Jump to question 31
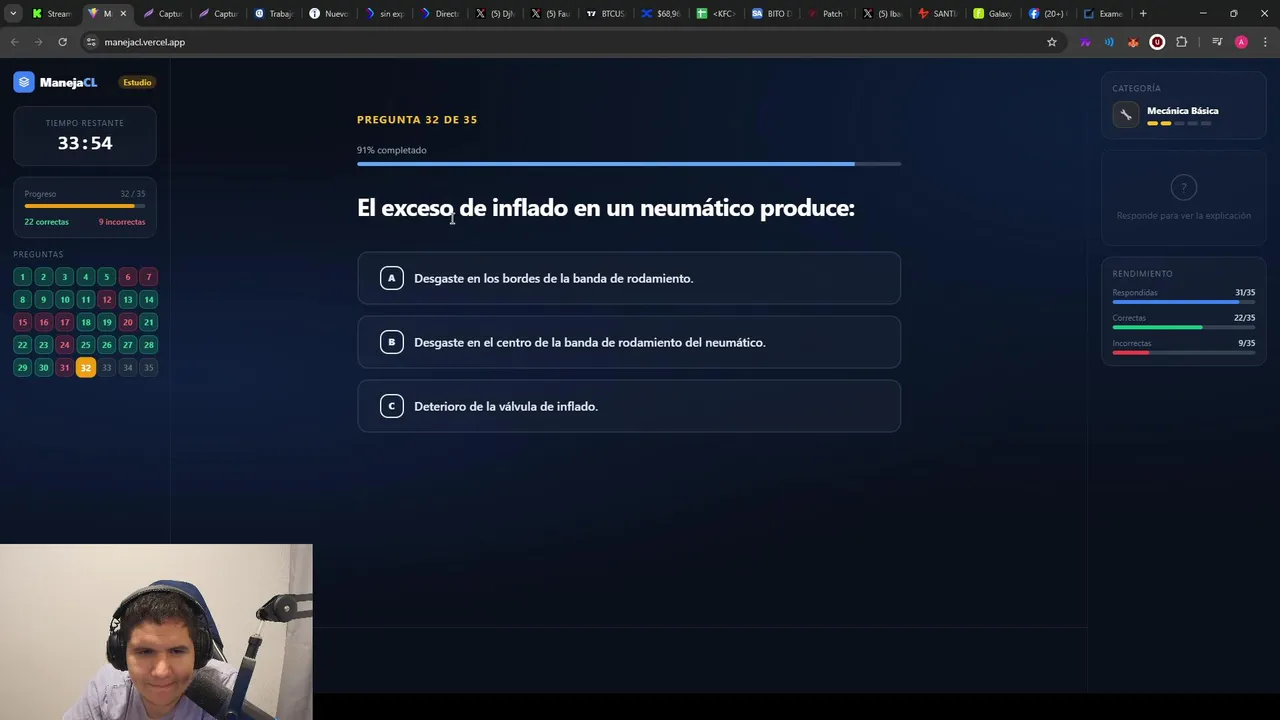The height and width of the screenshot is (720, 1280). 64,367
